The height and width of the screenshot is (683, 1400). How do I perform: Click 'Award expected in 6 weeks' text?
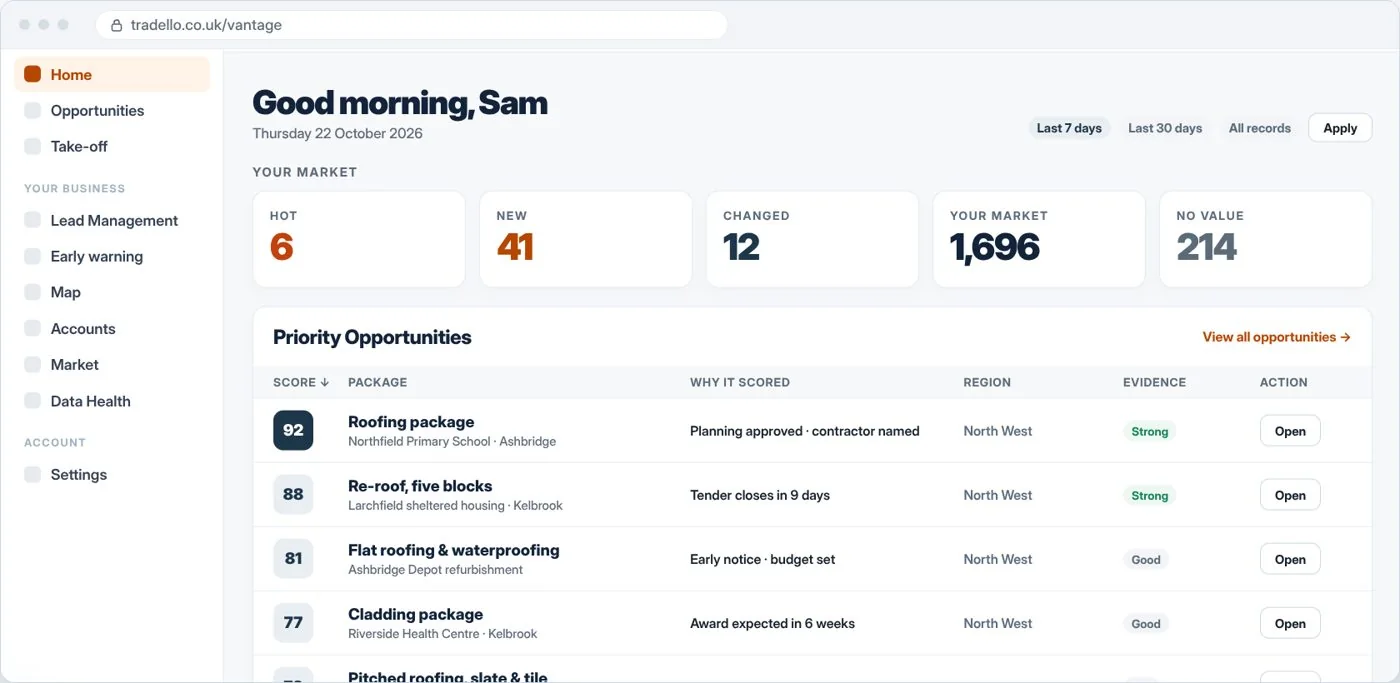point(772,623)
